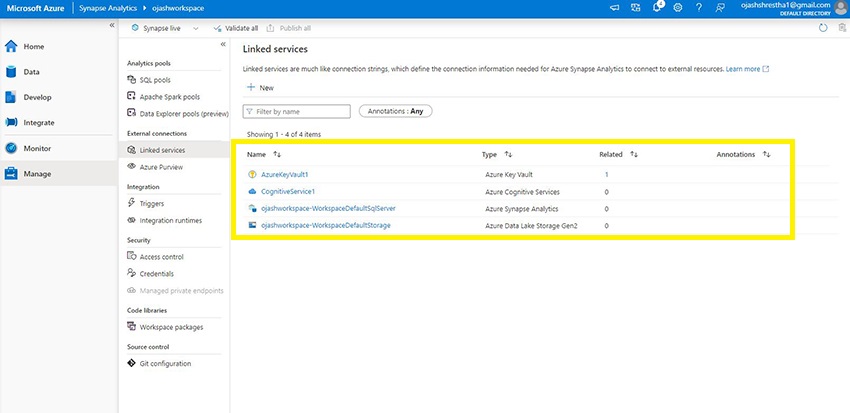Click the megaphone announcements icon
The image size is (850, 413).
[616, 8]
